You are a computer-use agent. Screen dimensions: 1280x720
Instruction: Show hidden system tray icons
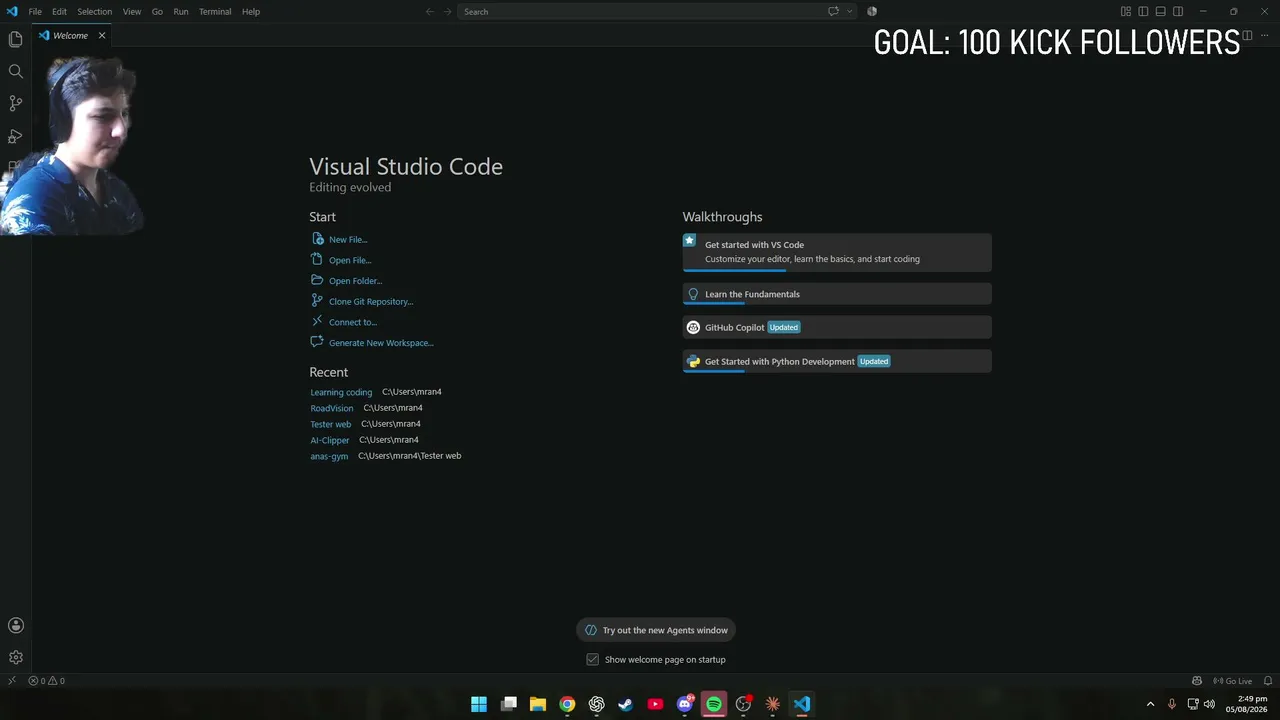[1150, 704]
